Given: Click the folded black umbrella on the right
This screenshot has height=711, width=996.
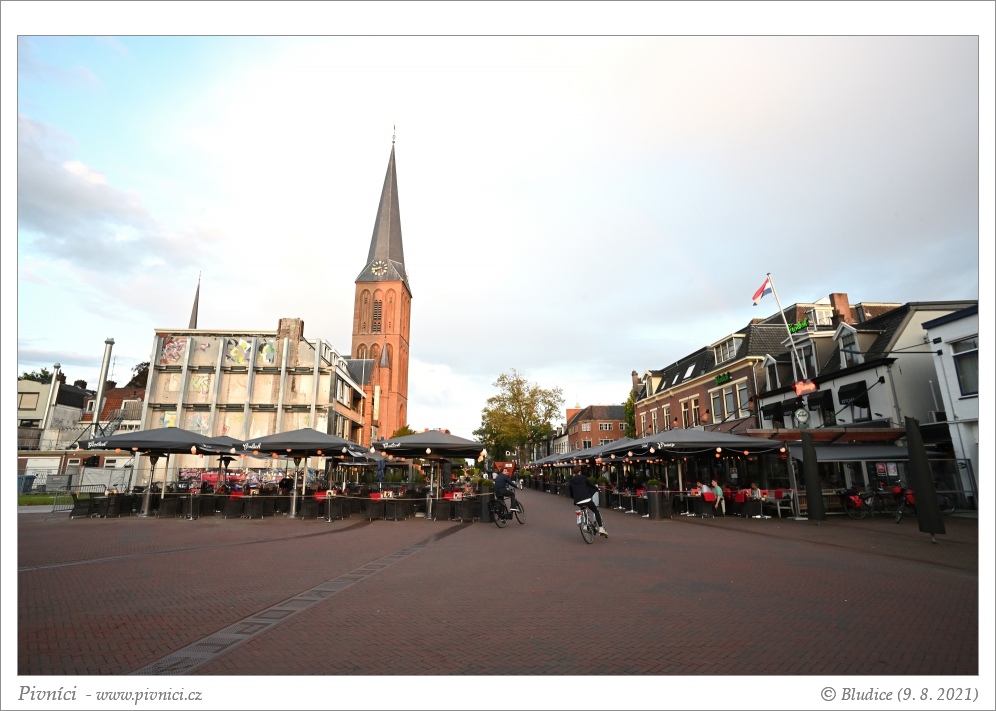Looking at the screenshot, I should click(x=923, y=477).
